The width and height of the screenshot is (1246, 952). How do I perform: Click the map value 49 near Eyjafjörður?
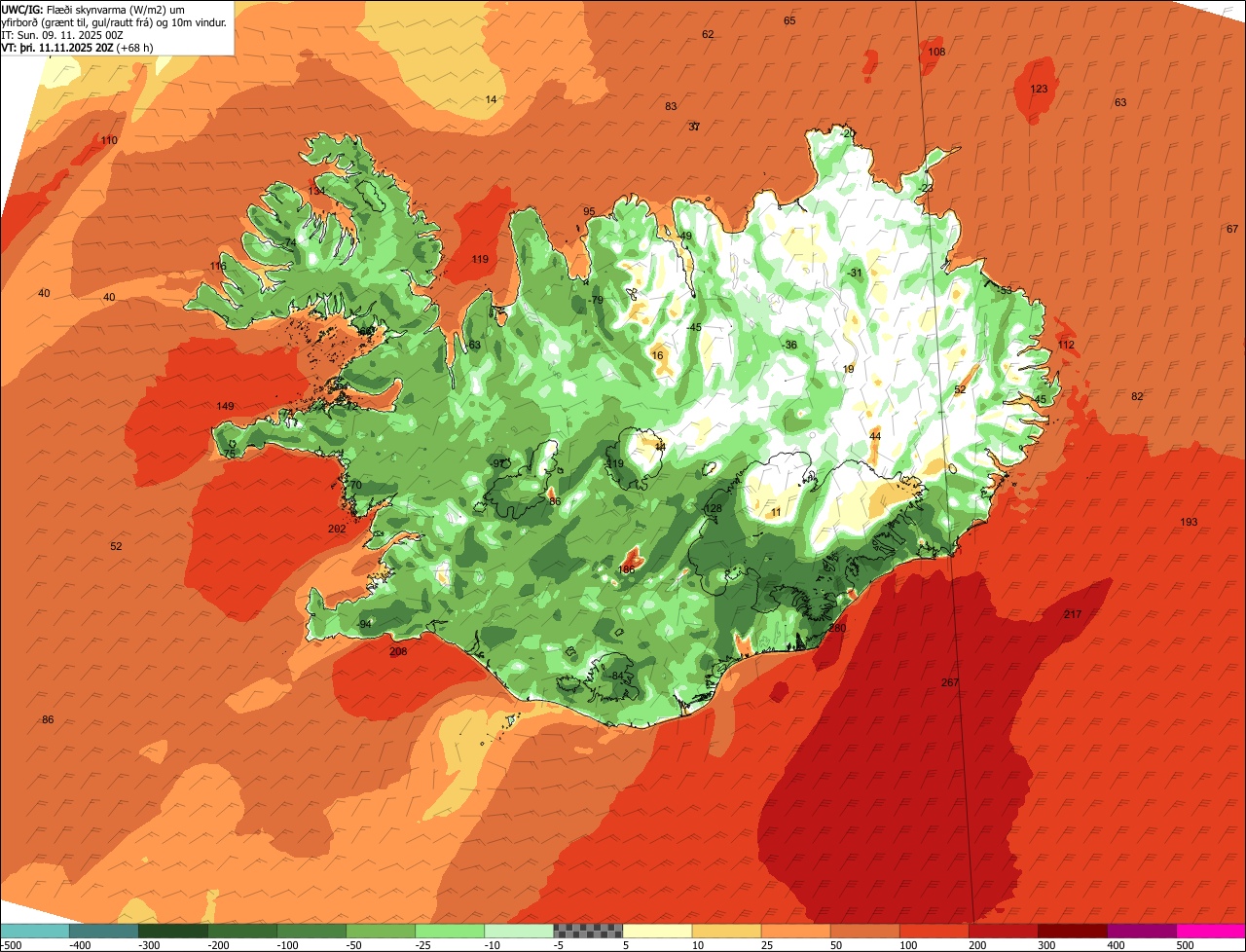point(686,236)
